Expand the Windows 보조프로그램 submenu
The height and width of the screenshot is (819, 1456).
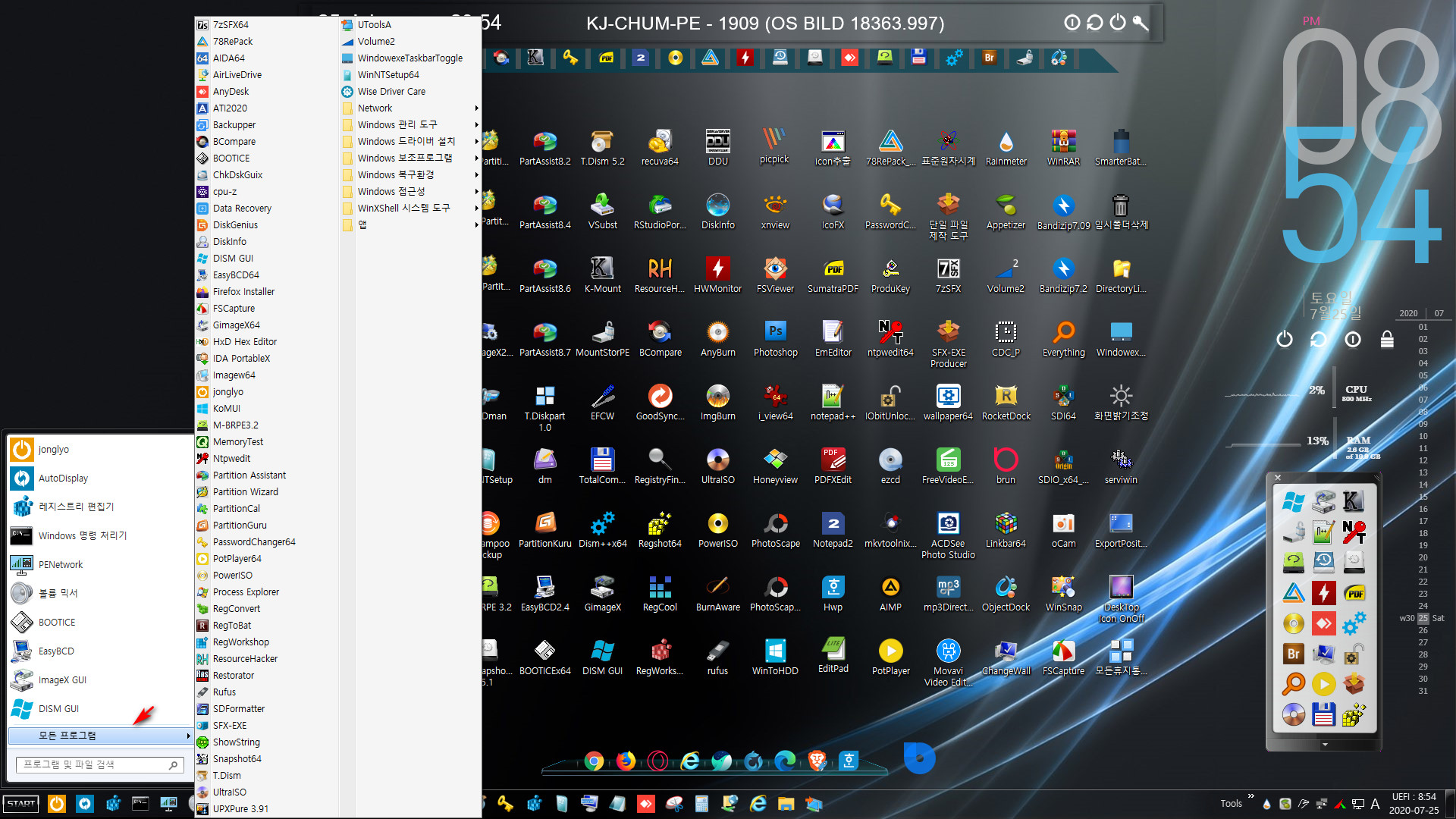[x=410, y=158]
